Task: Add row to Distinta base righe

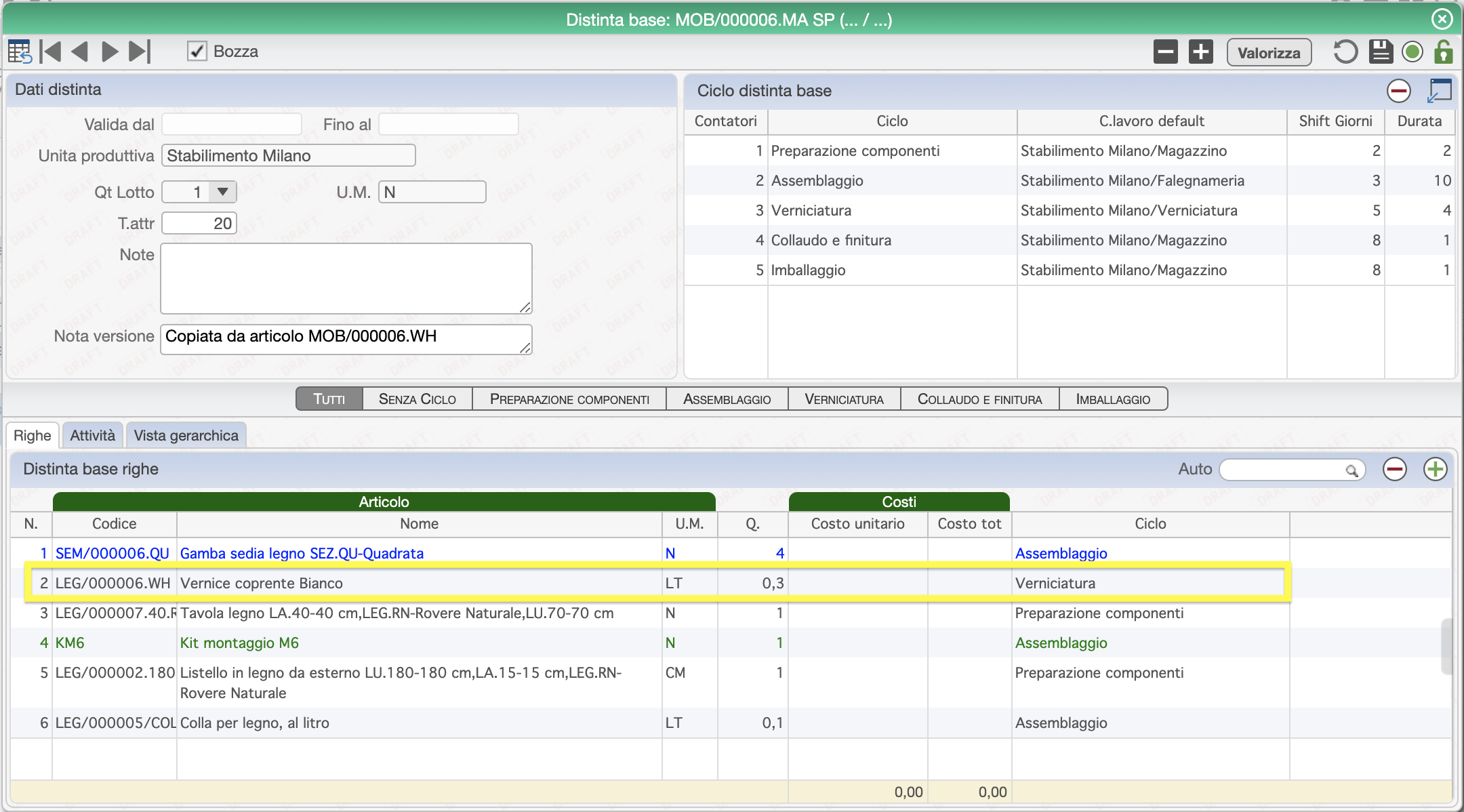Action: pyautogui.click(x=1436, y=469)
